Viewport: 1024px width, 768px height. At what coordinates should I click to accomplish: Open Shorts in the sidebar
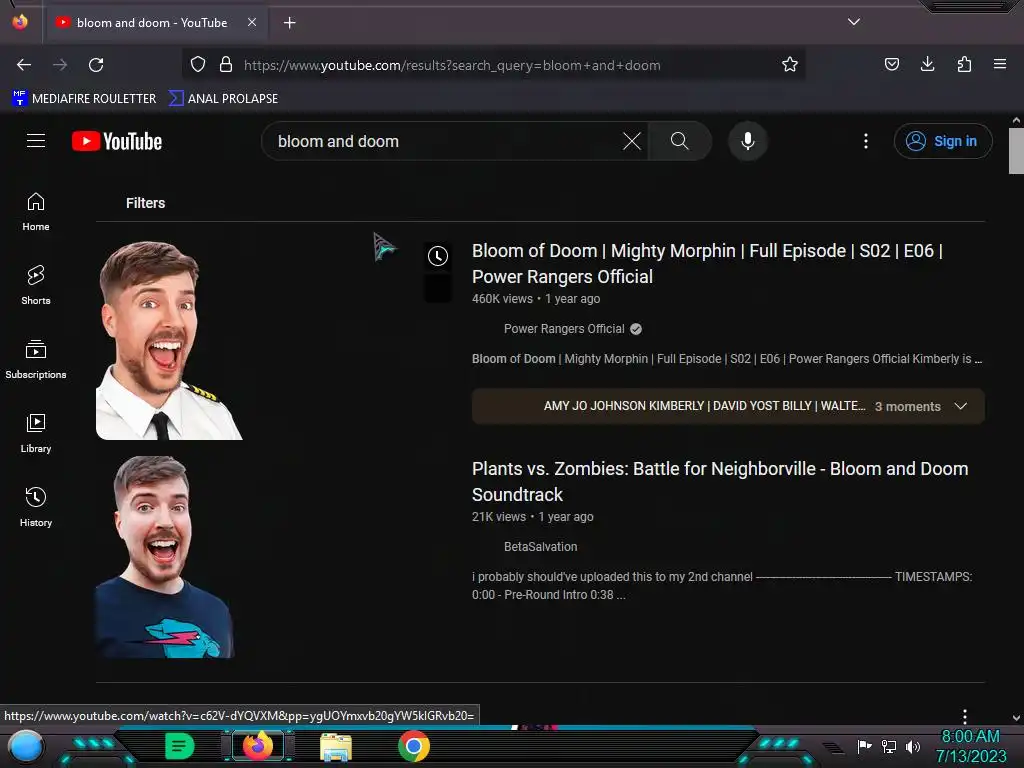[36, 286]
